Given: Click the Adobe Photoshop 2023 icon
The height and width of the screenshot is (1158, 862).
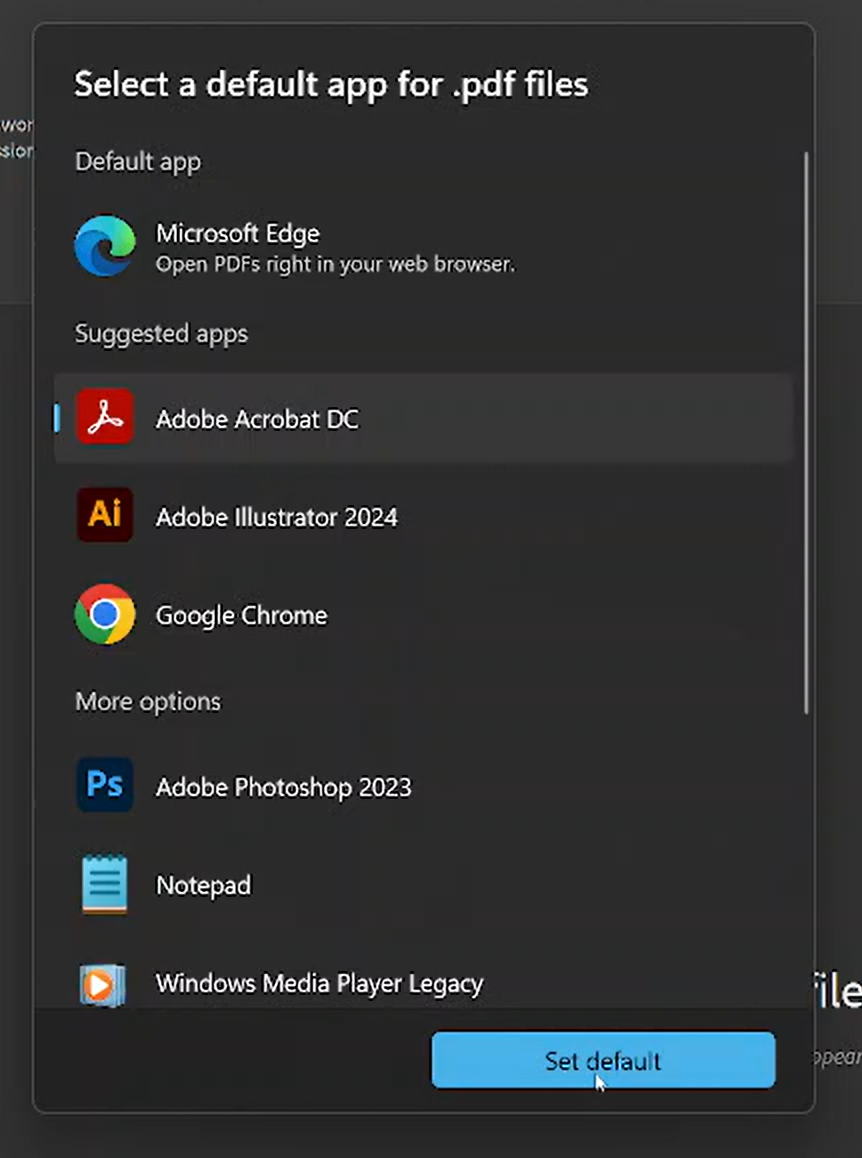Looking at the screenshot, I should click(105, 786).
